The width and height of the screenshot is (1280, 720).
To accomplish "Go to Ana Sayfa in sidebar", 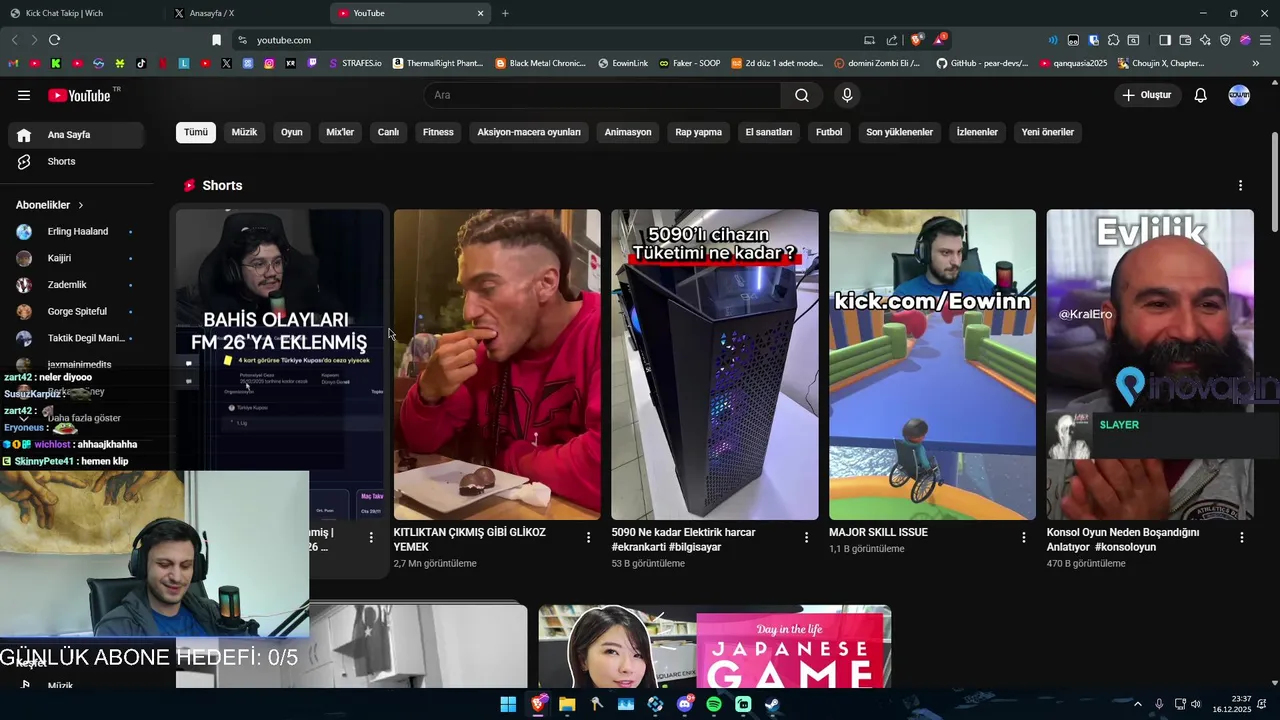I will click(x=76, y=135).
